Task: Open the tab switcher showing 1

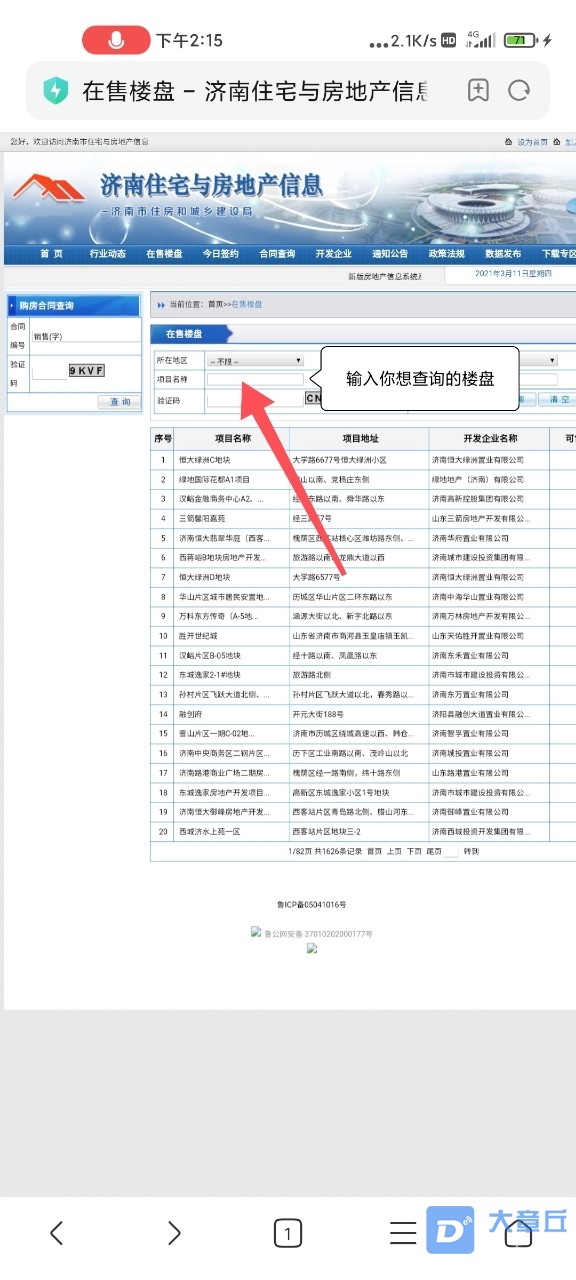Action: click(288, 1234)
